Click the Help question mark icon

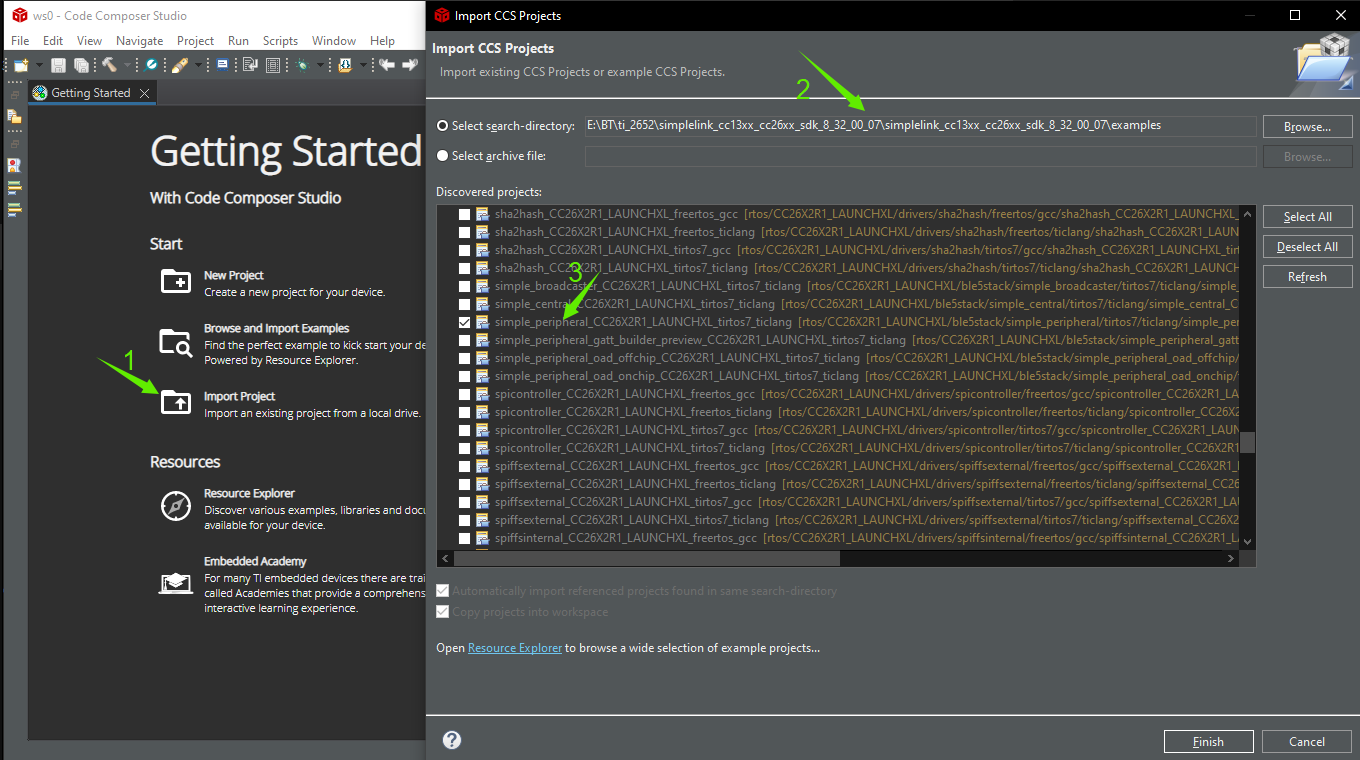click(x=452, y=740)
